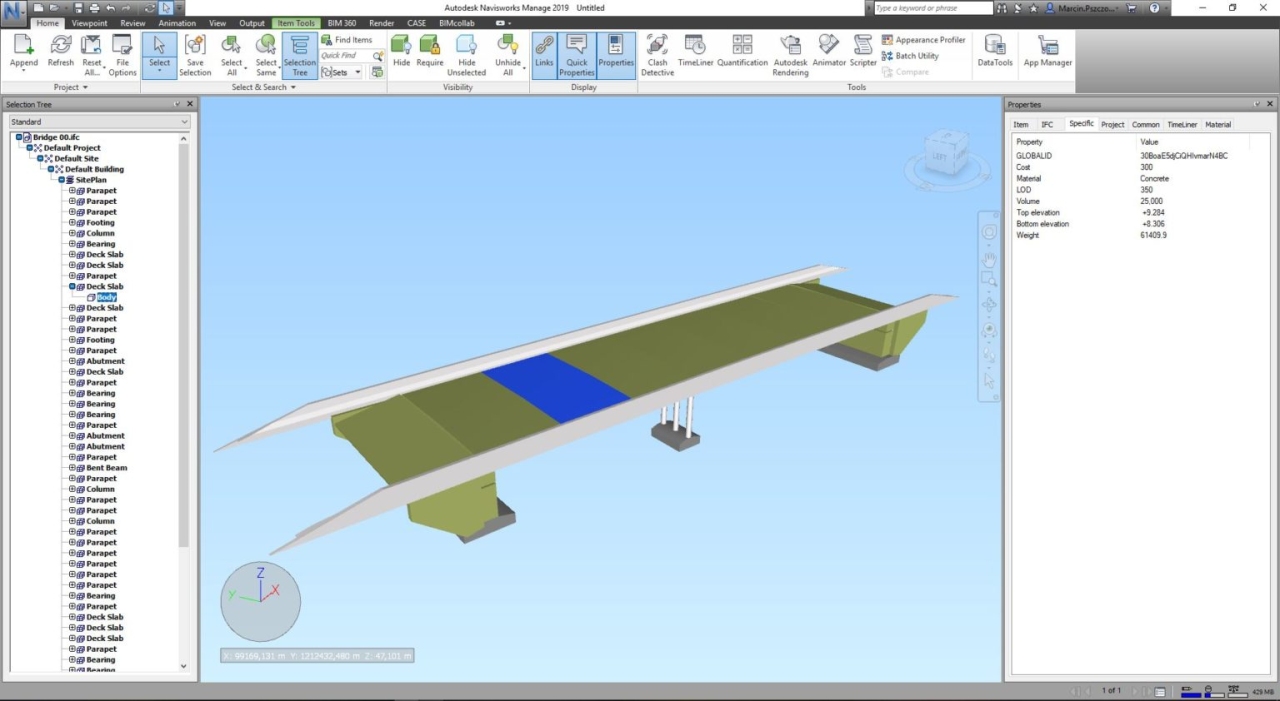Open the Scripter tool
The height and width of the screenshot is (701, 1280).
863,55
